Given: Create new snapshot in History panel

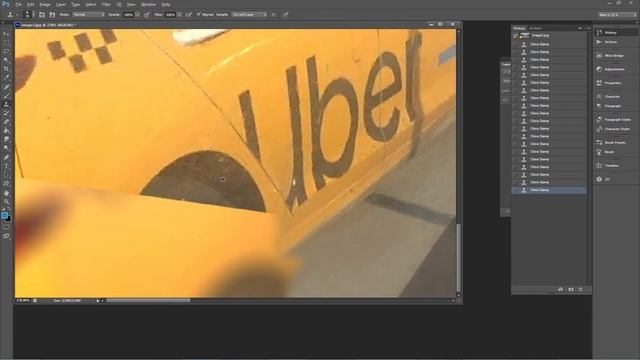Looking at the screenshot, I should tap(571, 289).
